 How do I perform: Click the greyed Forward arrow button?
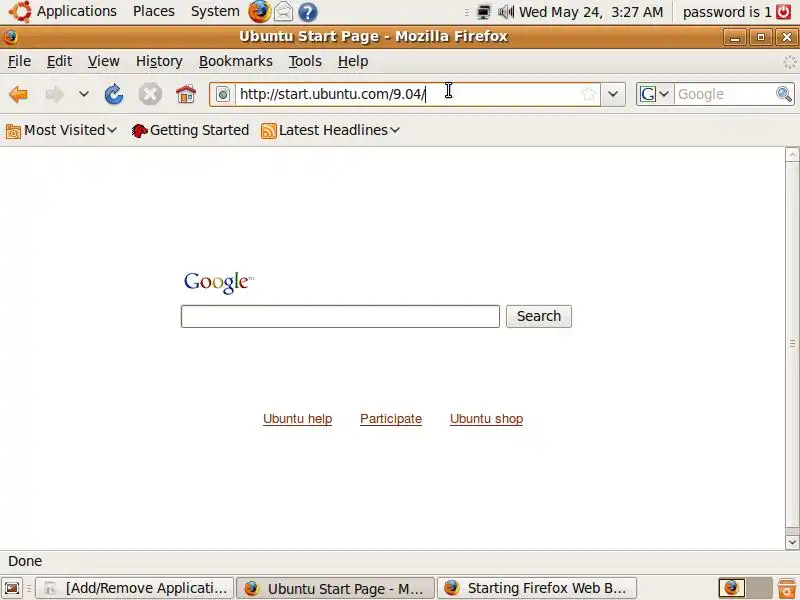(55, 94)
